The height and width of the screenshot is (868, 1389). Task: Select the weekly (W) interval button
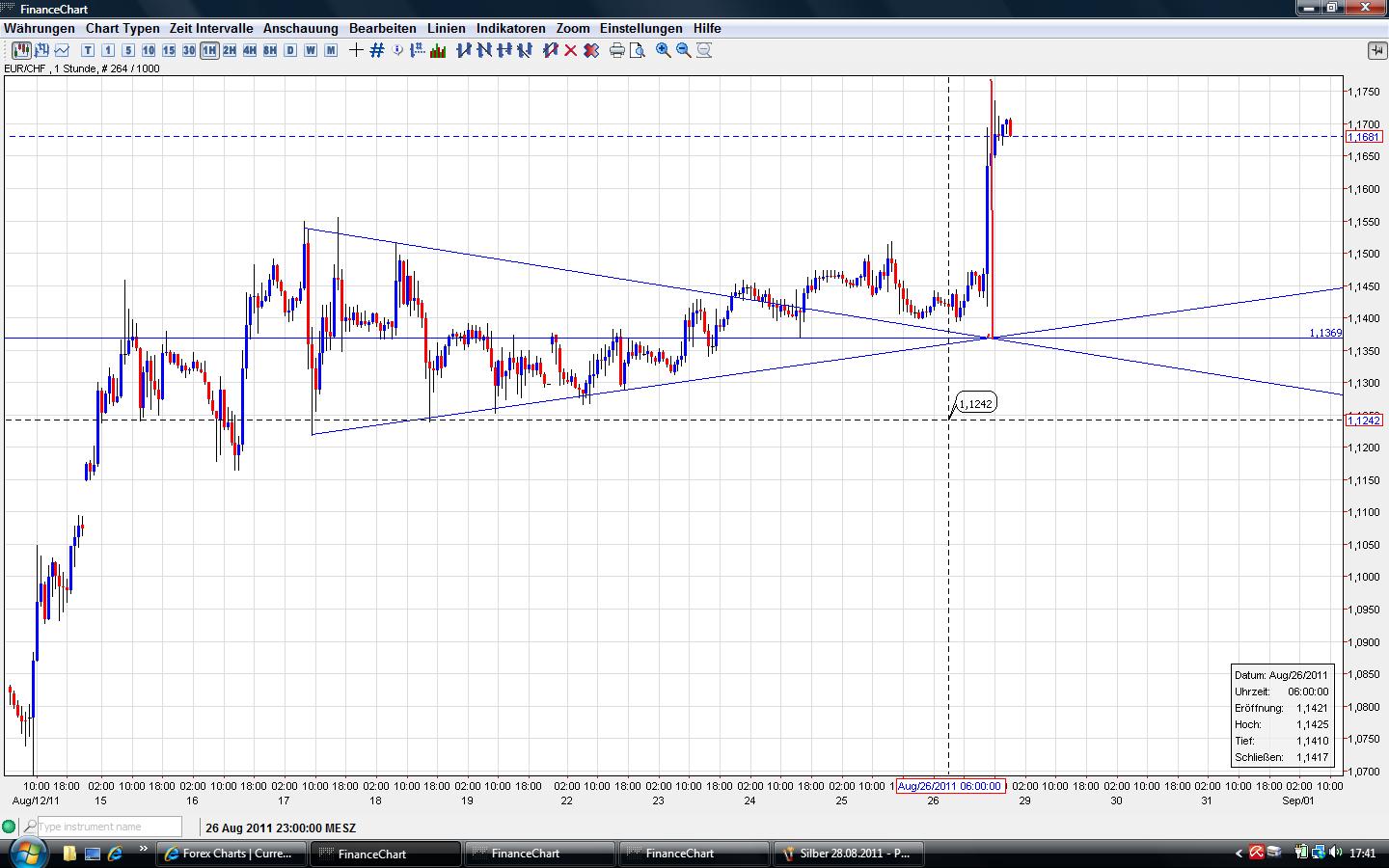[311, 50]
